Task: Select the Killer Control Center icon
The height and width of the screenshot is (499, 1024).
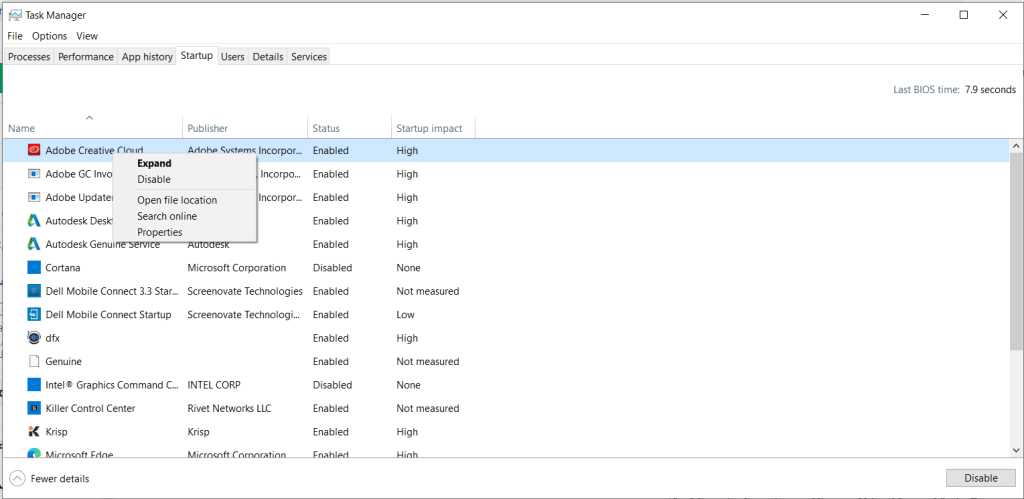Action: 34,409
